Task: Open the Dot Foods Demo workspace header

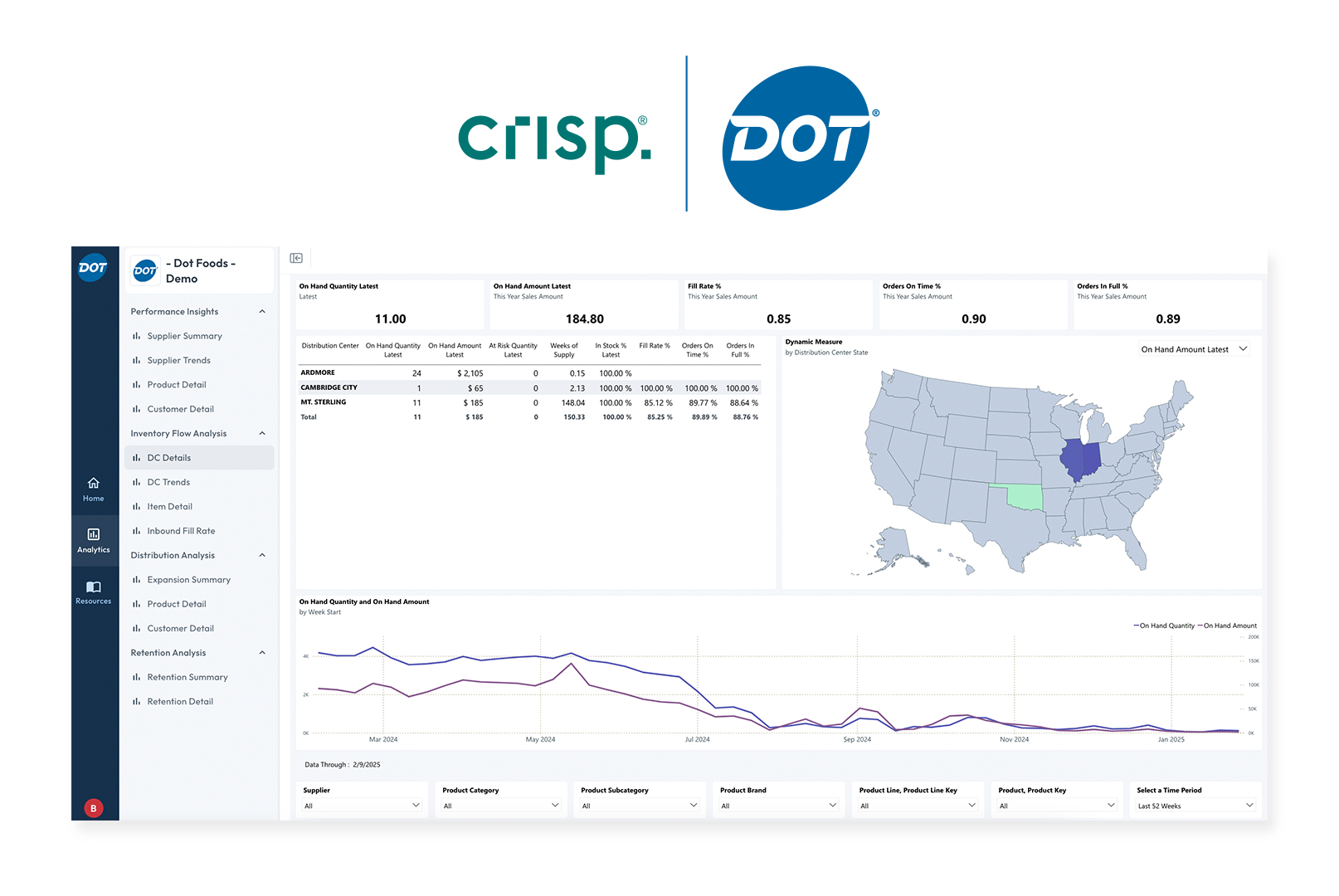Action: click(199, 270)
